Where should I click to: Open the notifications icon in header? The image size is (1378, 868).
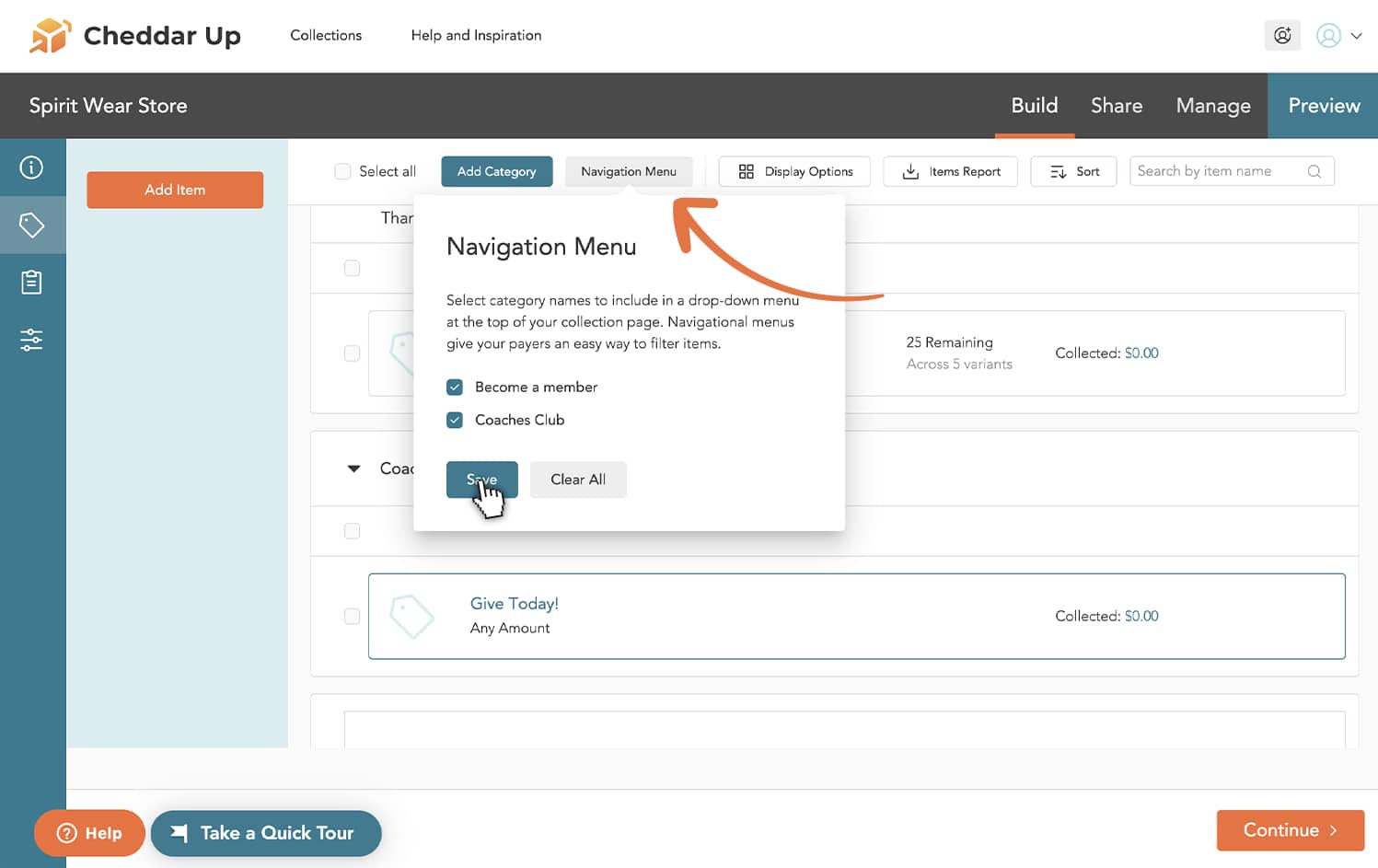1282,36
